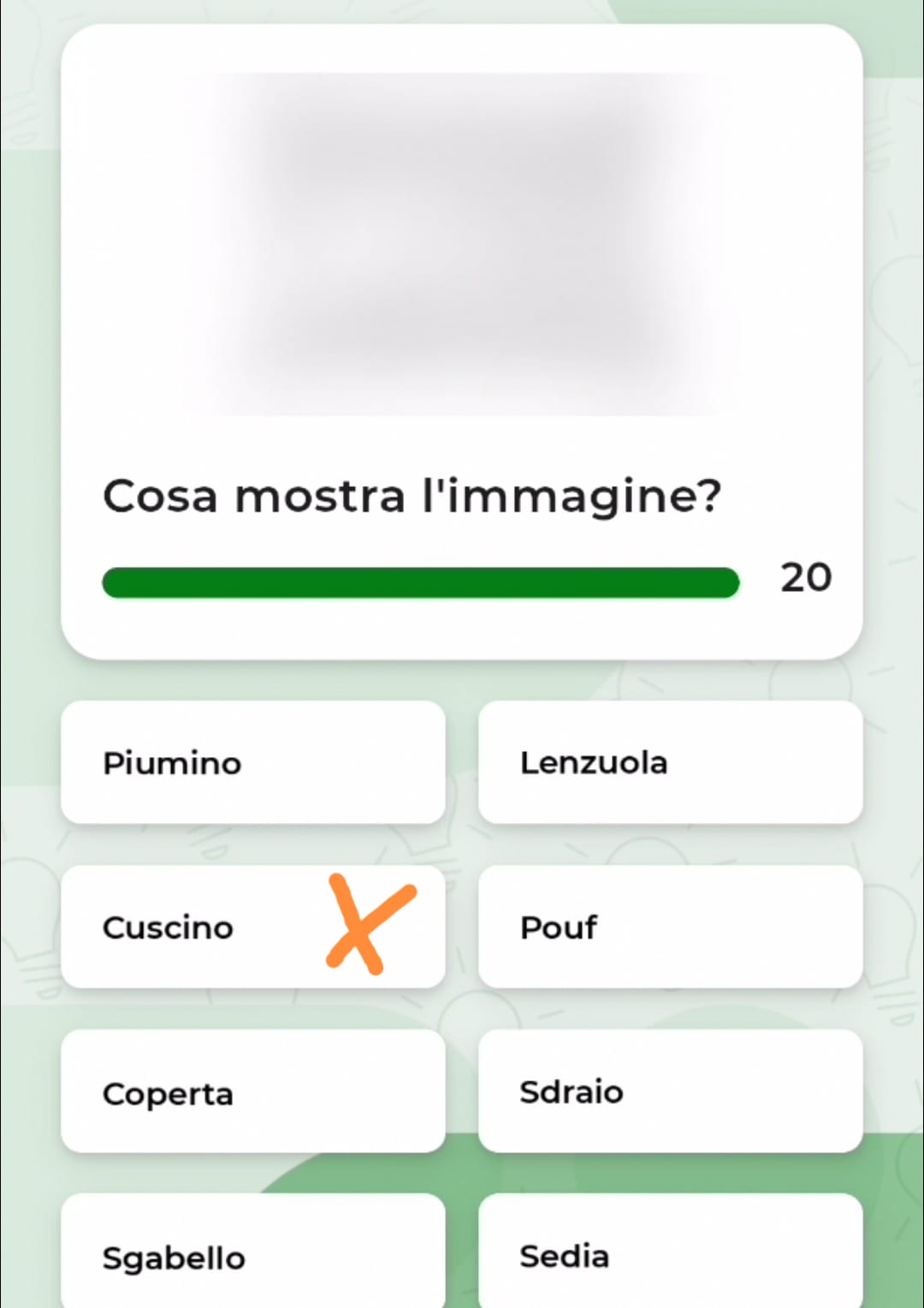The width and height of the screenshot is (924, 1308).
Task: Choose Coperta as the answer
Action: click(x=253, y=1091)
